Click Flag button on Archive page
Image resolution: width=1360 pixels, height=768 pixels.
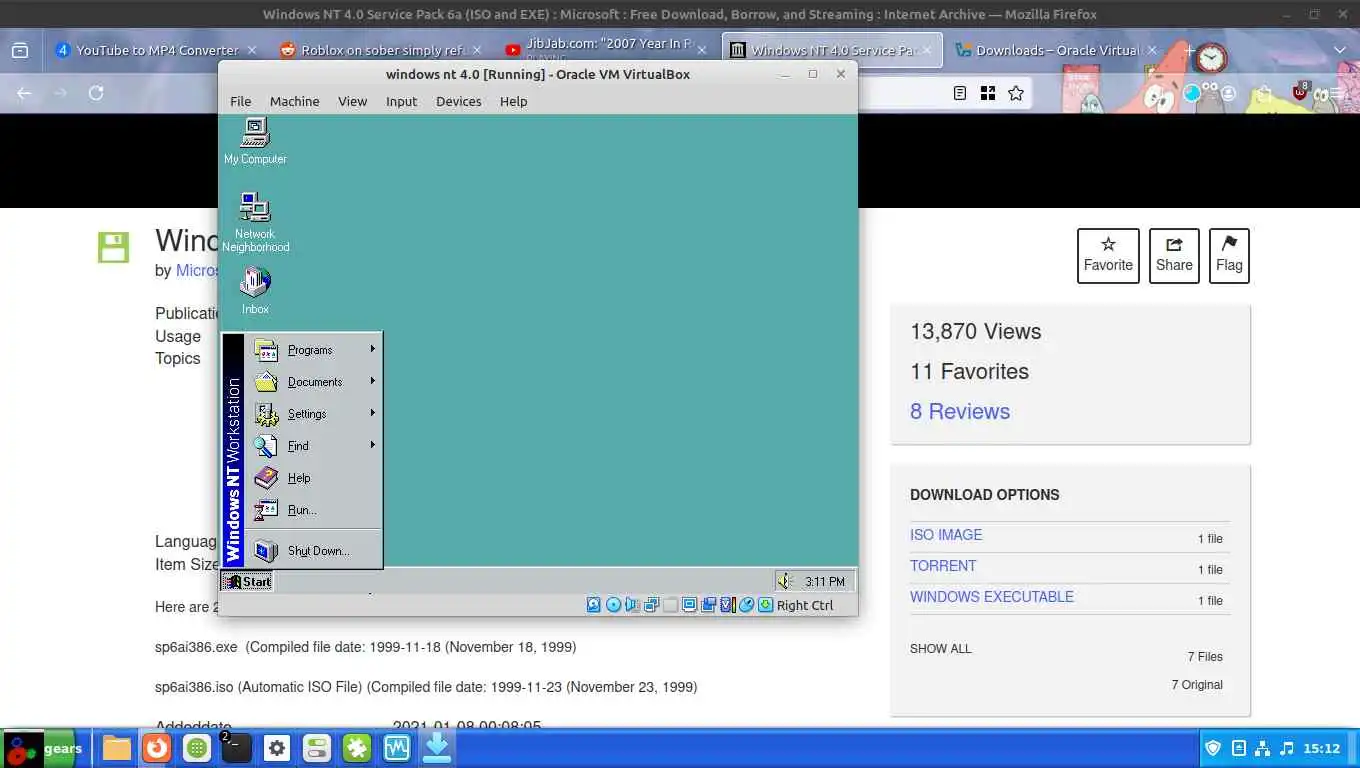click(1229, 256)
